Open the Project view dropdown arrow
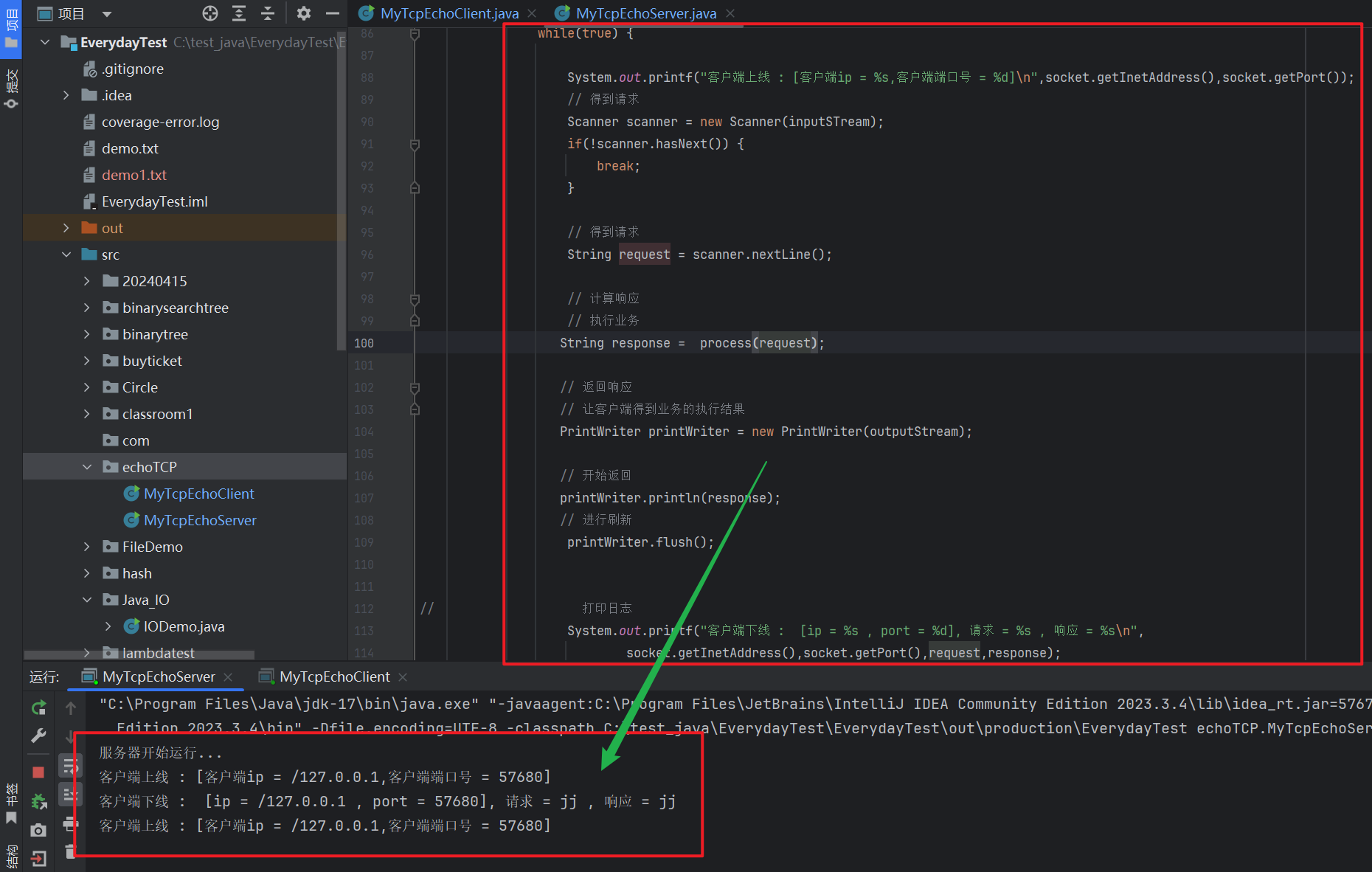 pyautogui.click(x=107, y=14)
